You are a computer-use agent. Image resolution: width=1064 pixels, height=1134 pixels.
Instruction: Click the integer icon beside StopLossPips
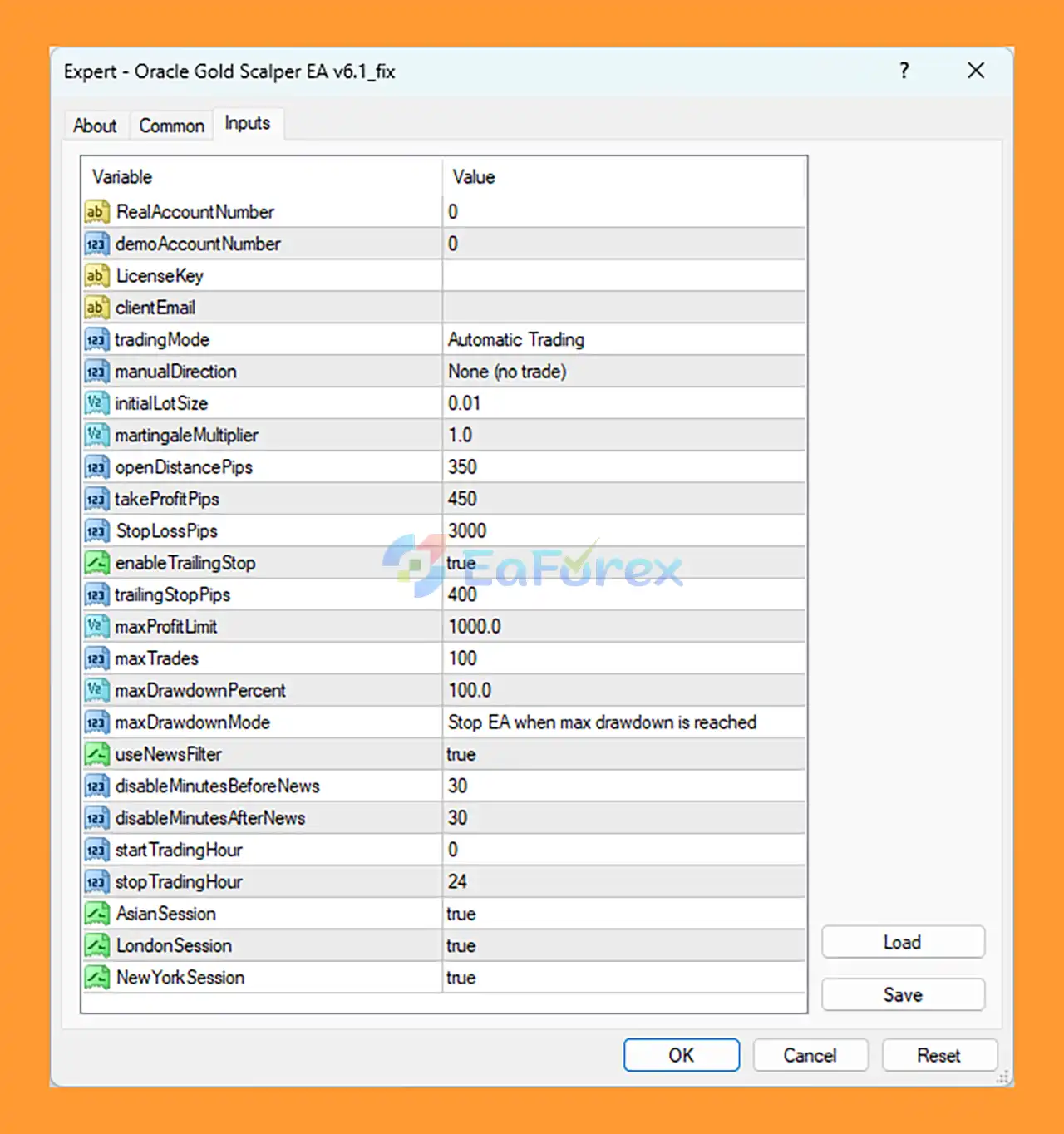coord(96,531)
